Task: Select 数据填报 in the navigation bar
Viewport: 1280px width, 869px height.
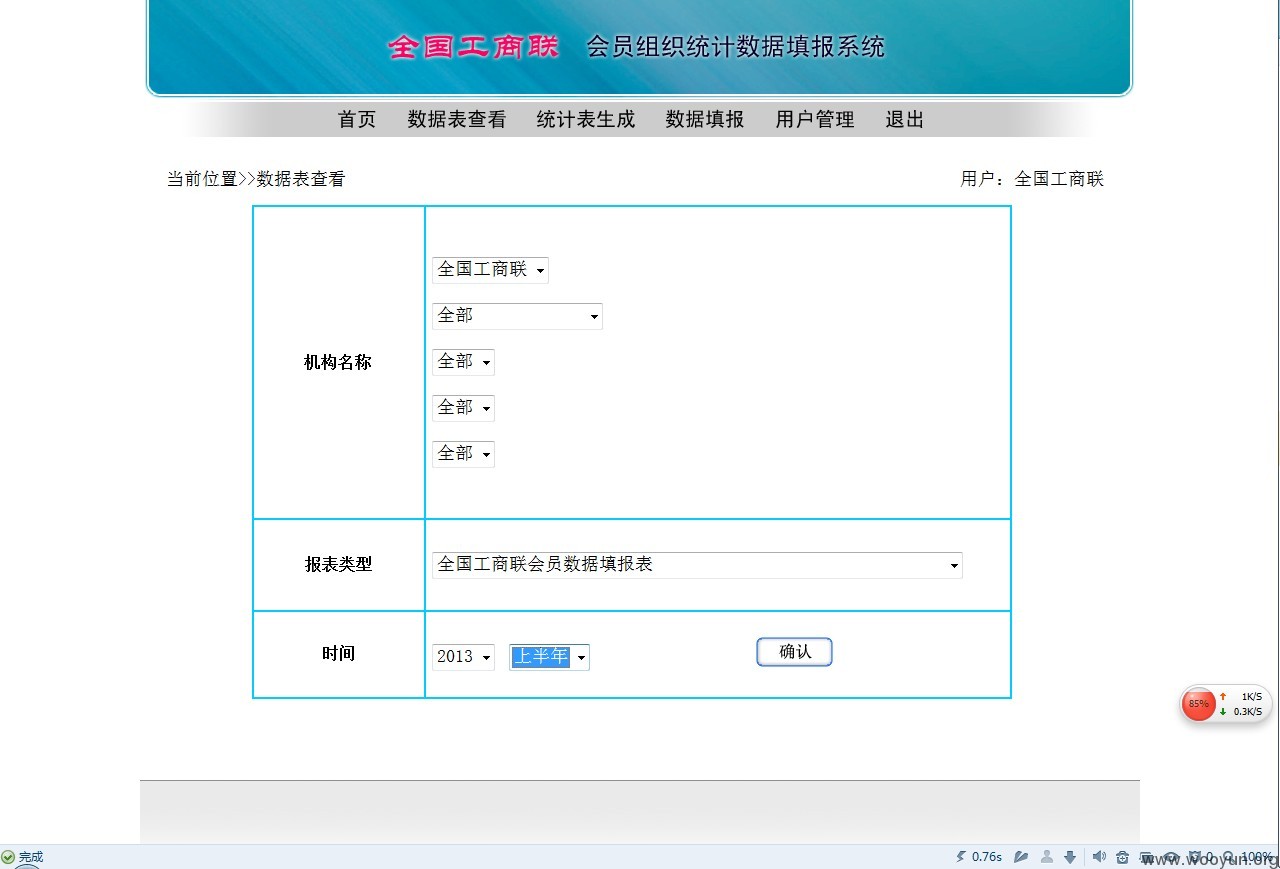Action: tap(705, 120)
